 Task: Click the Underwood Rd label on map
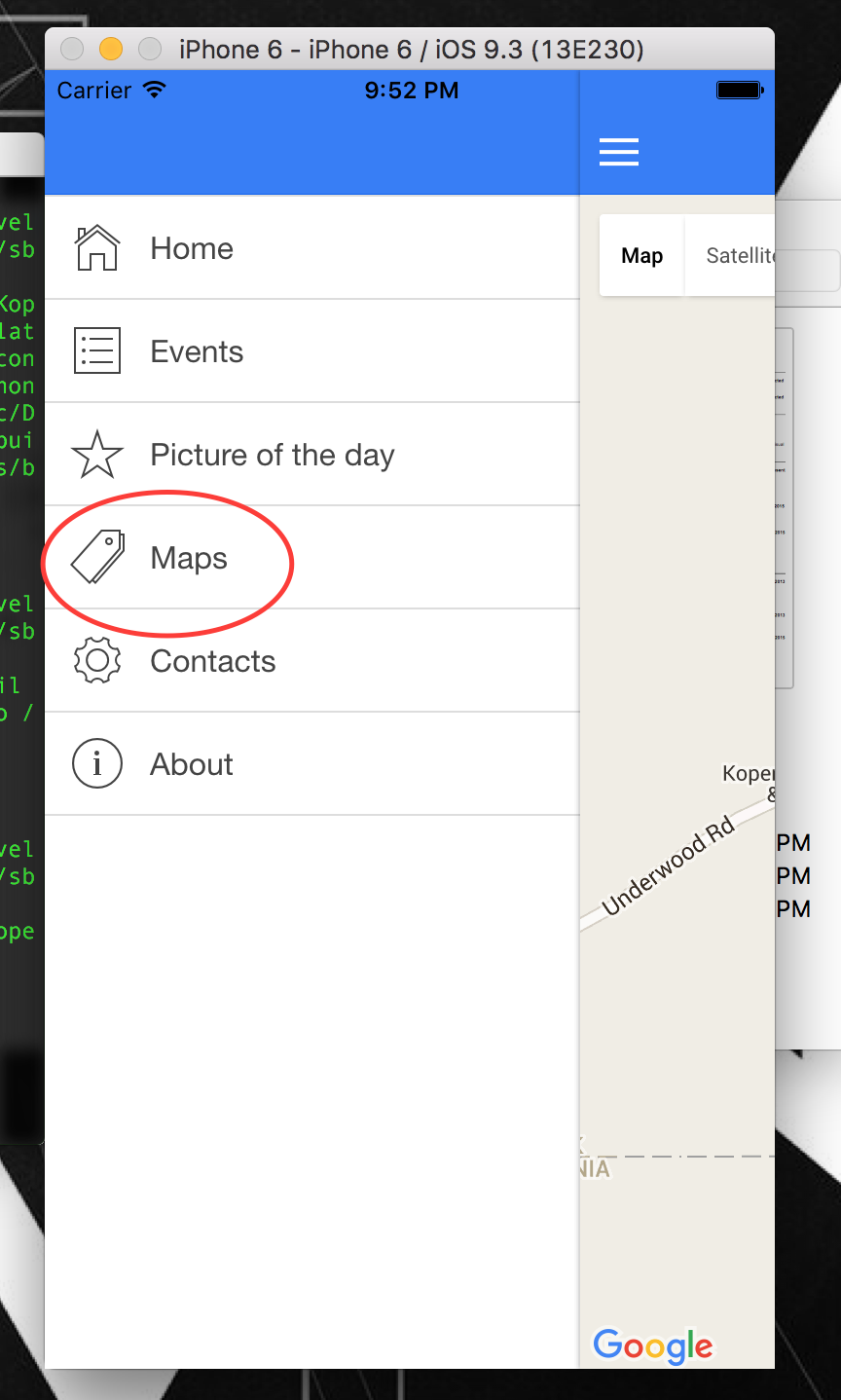670,867
